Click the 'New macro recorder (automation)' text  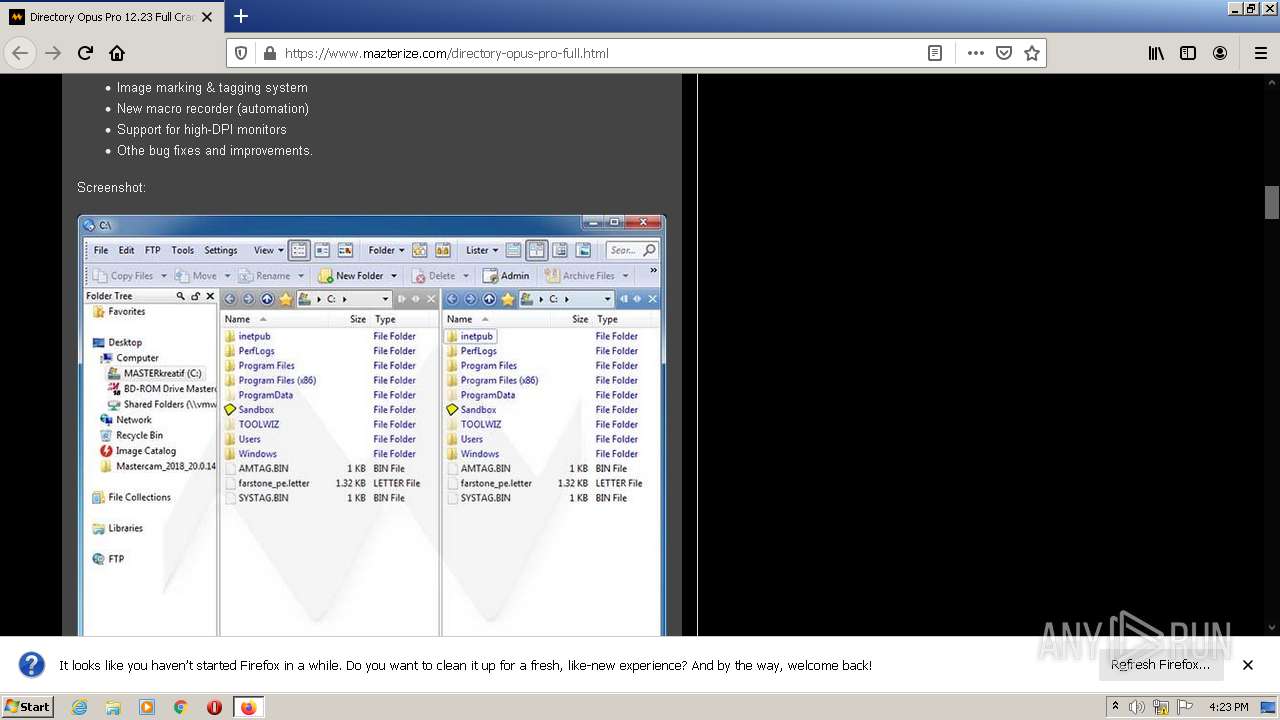[213, 109]
